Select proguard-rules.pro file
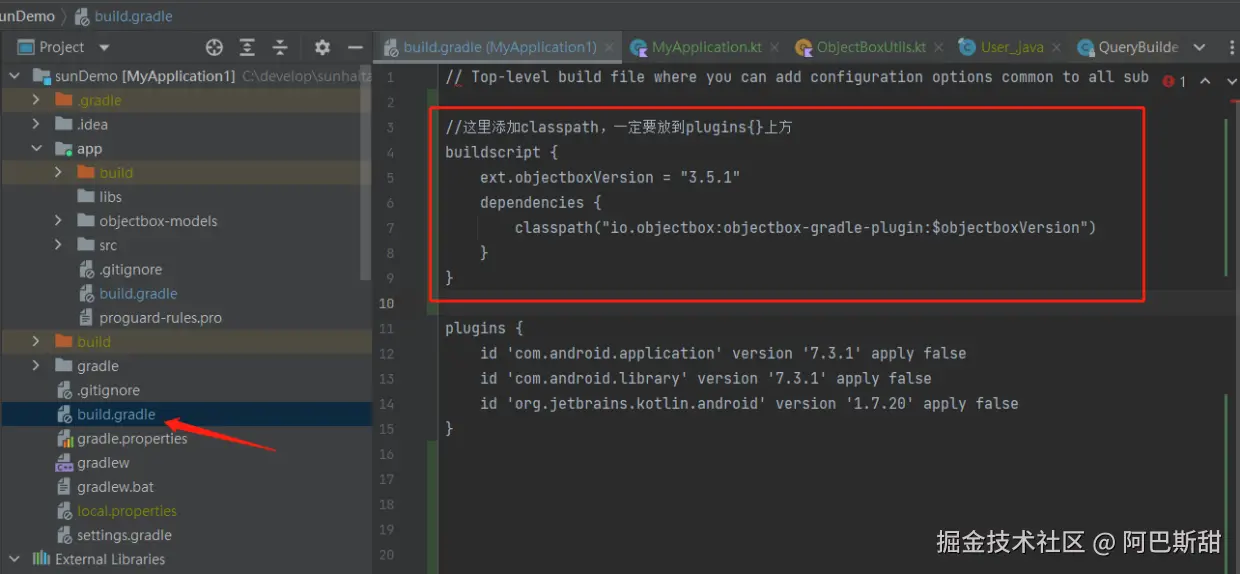This screenshot has width=1240, height=574. click(160, 318)
